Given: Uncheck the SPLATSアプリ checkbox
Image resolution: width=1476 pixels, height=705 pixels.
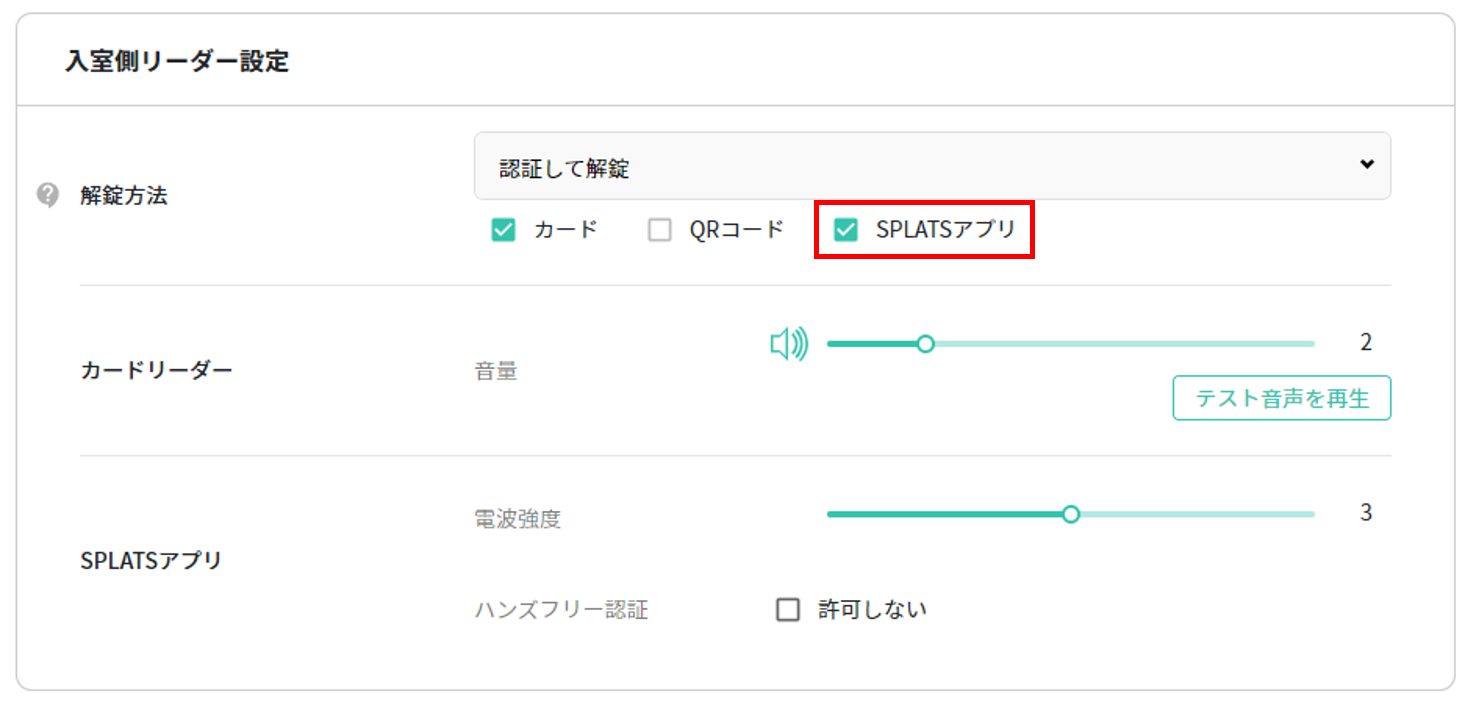Looking at the screenshot, I should 846,231.
